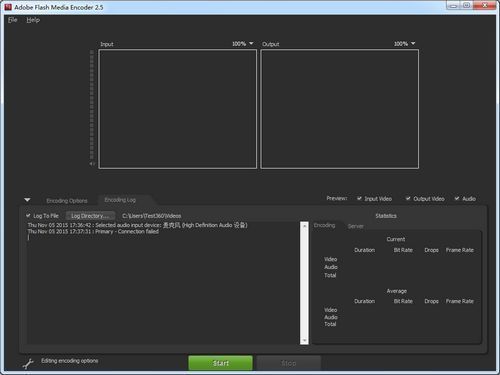
Task: Maximize the Flash Media Encoder window
Action: [467, 5]
